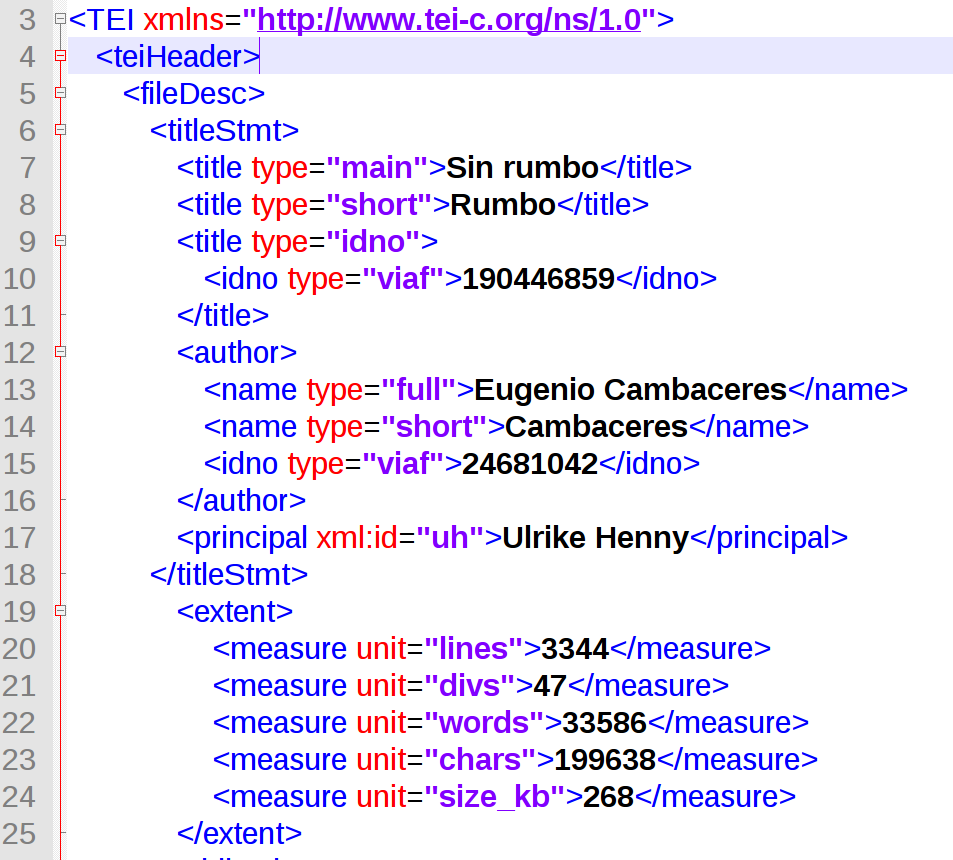
Task: Fold the extent element on line 19
Action: point(61,611)
